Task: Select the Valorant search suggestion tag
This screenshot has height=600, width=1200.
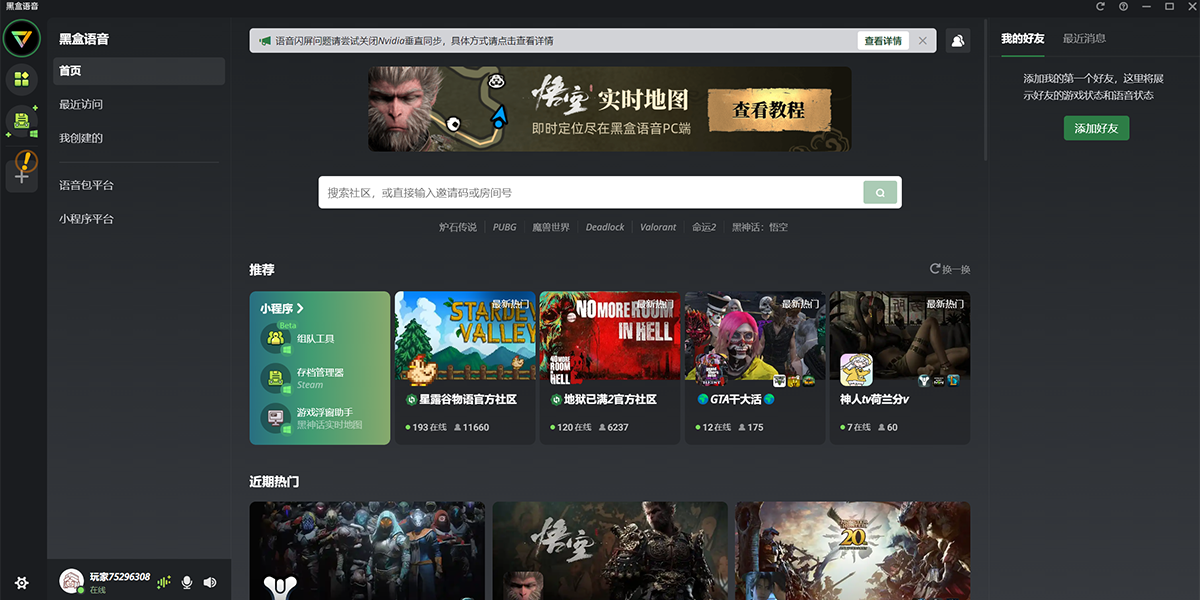Action: [x=658, y=227]
